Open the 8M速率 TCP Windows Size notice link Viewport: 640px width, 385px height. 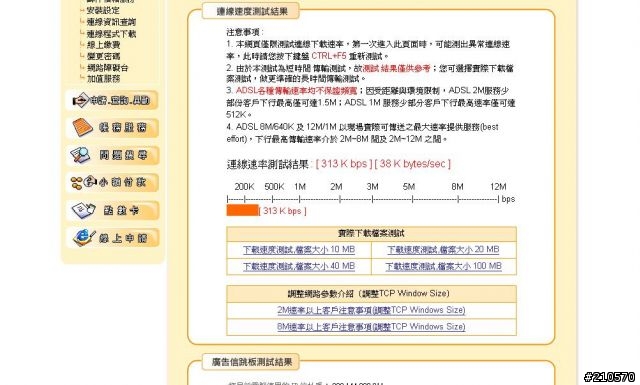(371, 327)
